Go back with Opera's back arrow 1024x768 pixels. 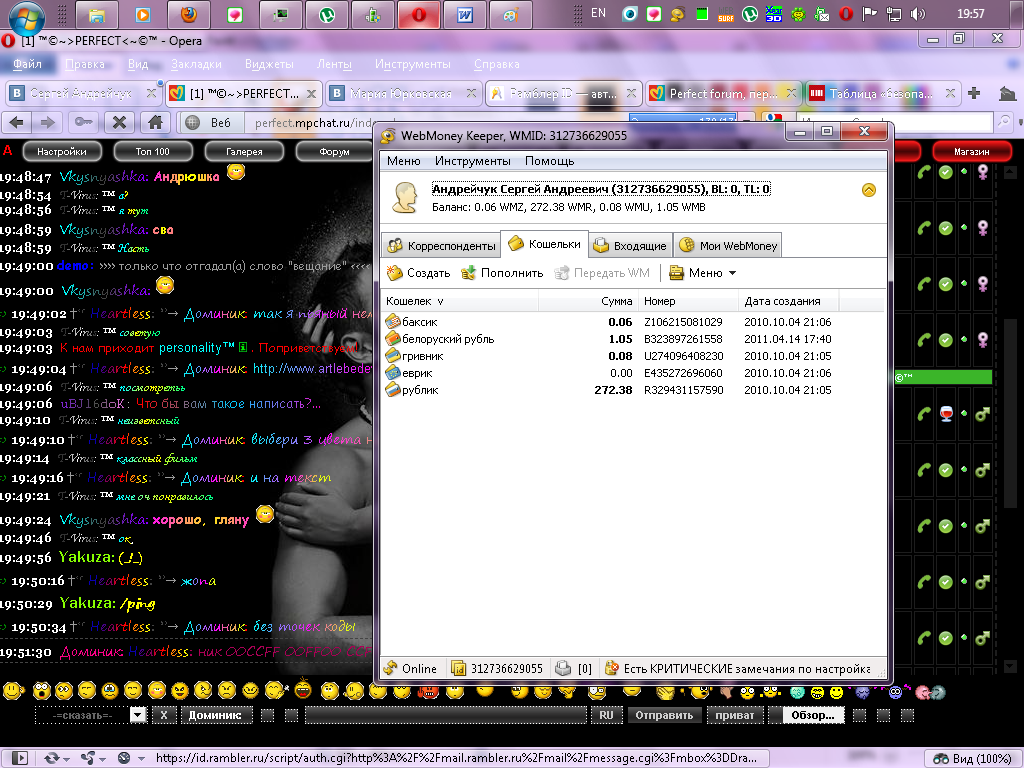(18, 122)
